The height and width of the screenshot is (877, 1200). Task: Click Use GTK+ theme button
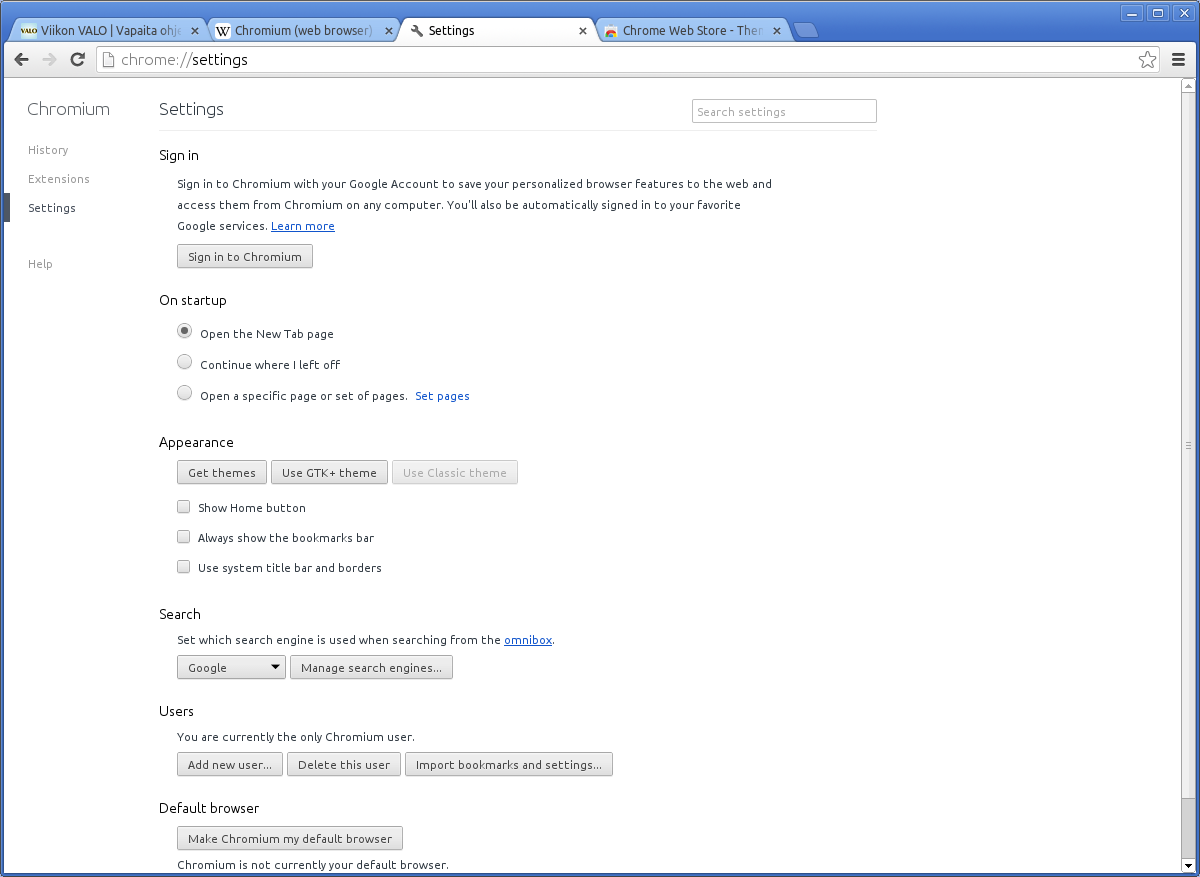tap(329, 472)
